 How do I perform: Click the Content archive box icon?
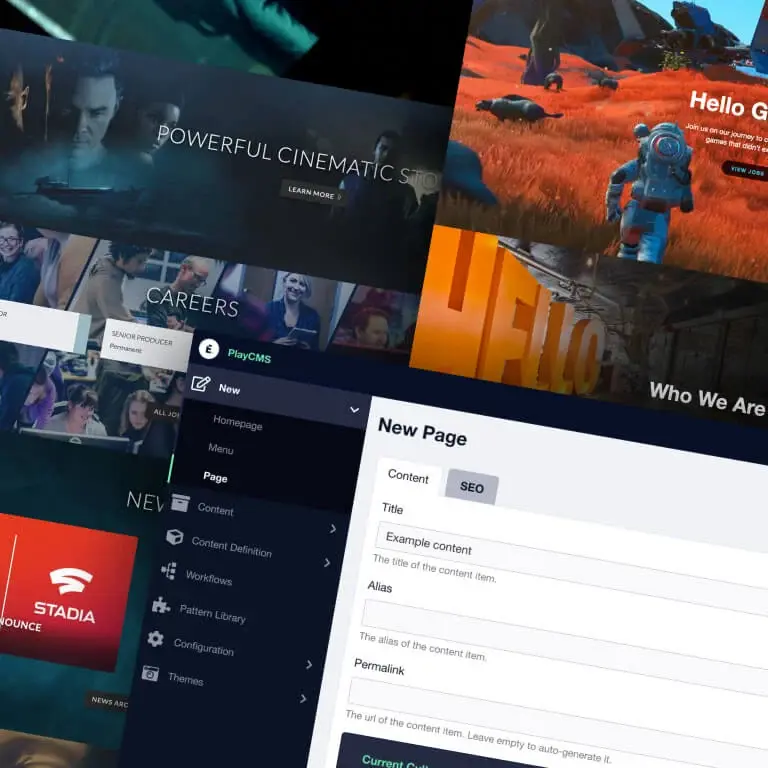tap(180, 502)
